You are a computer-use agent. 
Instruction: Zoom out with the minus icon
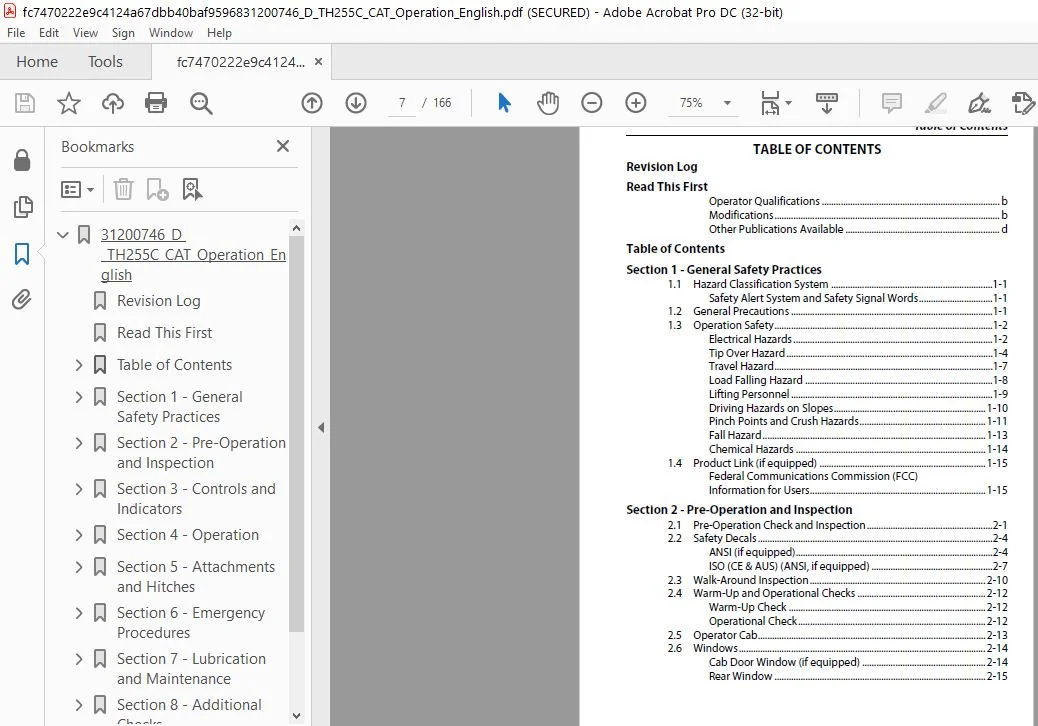(592, 103)
